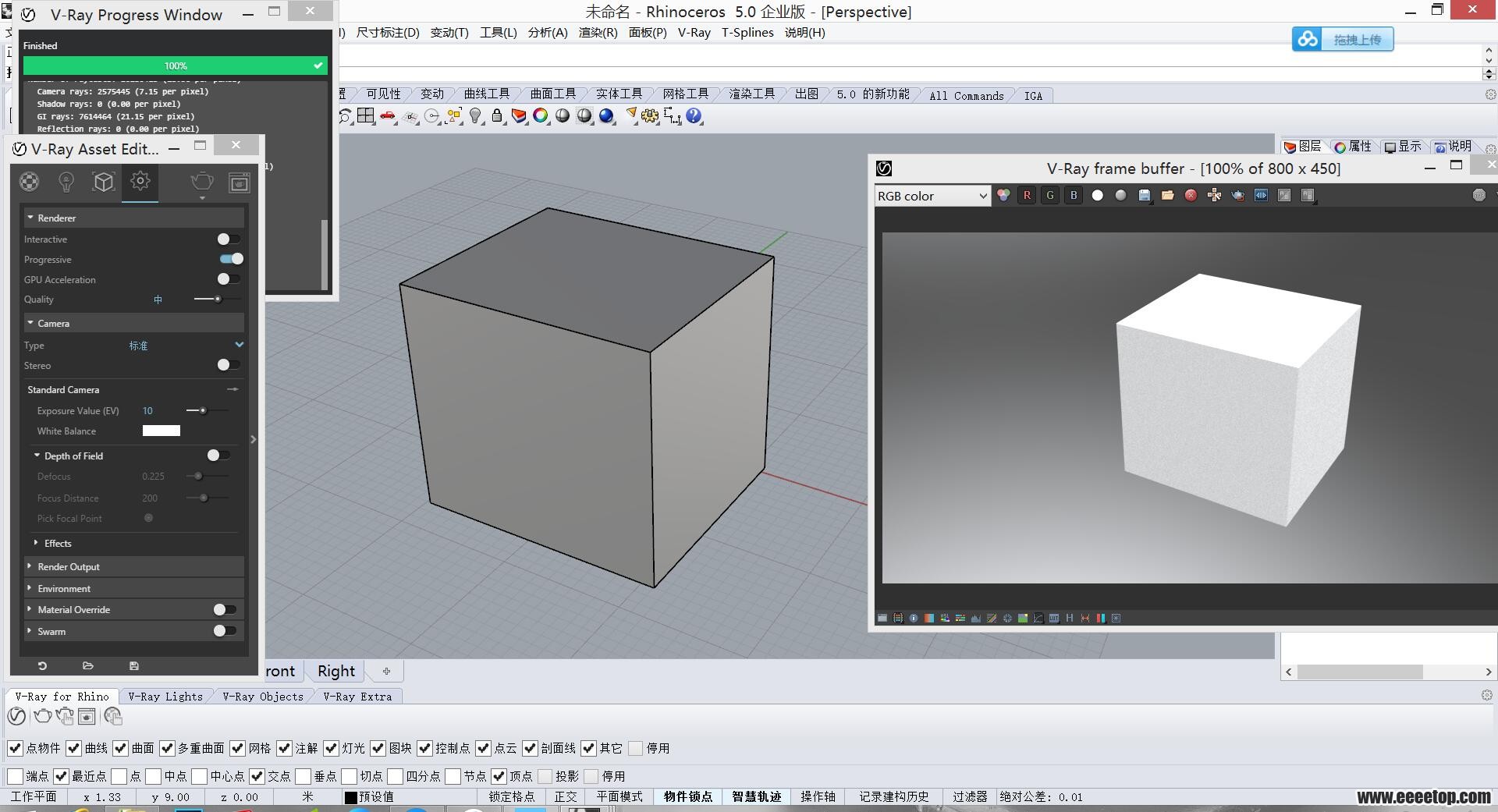The height and width of the screenshot is (812, 1498).
Task: Click the open-folder icon at Asset Editor bottom
Action: [x=88, y=665]
